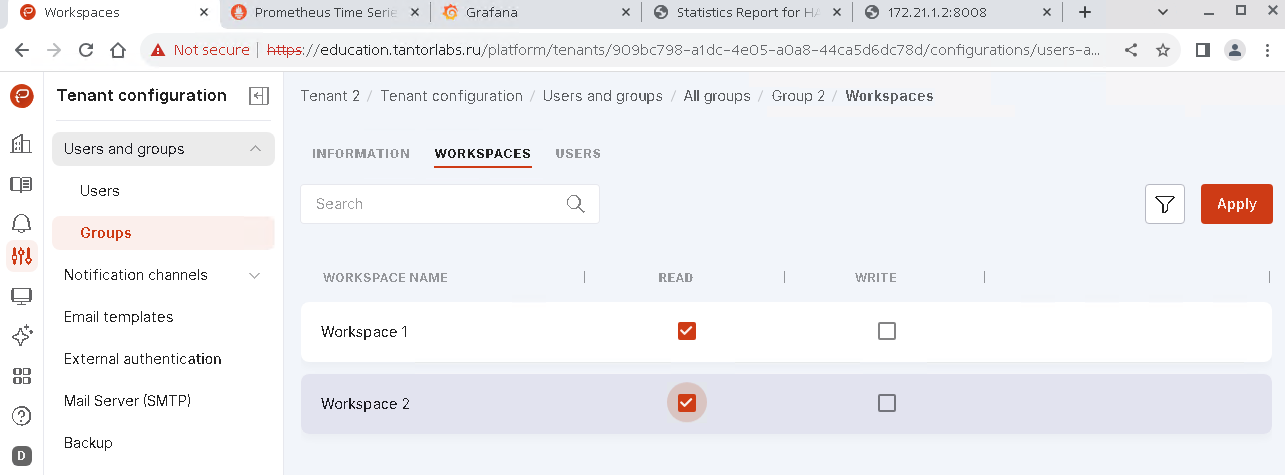Enable Write permission for Workspace 2
Viewport: 1285px width, 475px height.
pyautogui.click(x=886, y=403)
